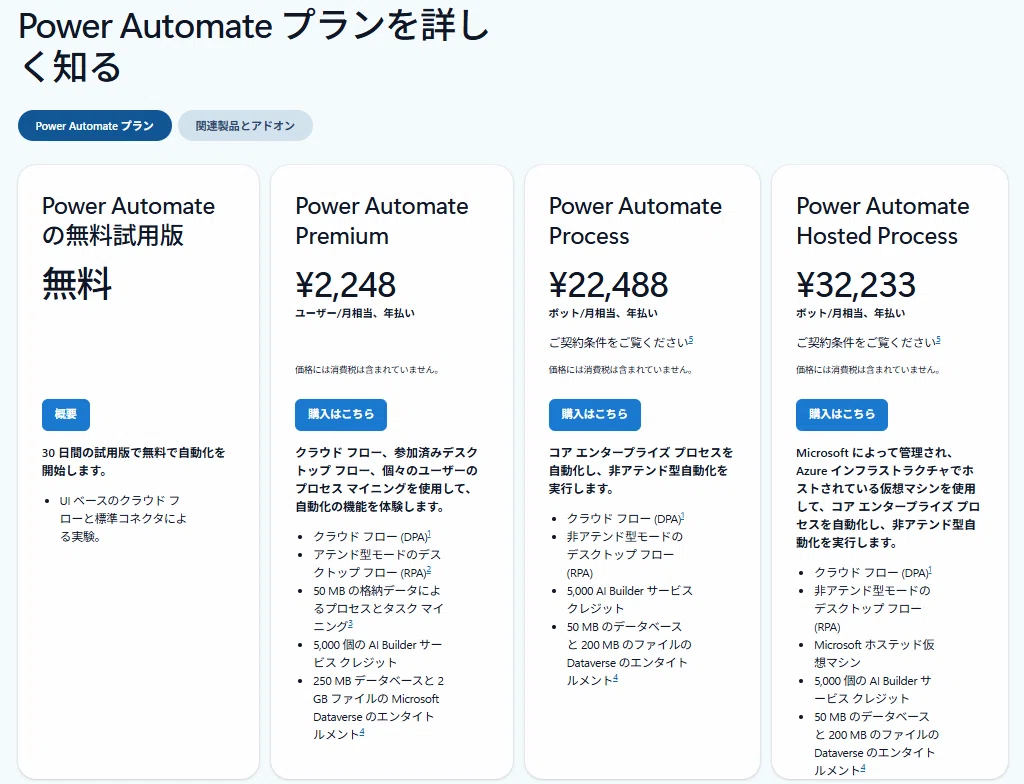Click the ご契約条件をご覧ください text in Hosted Process card
Image resolution: width=1024 pixels, height=784 pixels.
(865, 342)
